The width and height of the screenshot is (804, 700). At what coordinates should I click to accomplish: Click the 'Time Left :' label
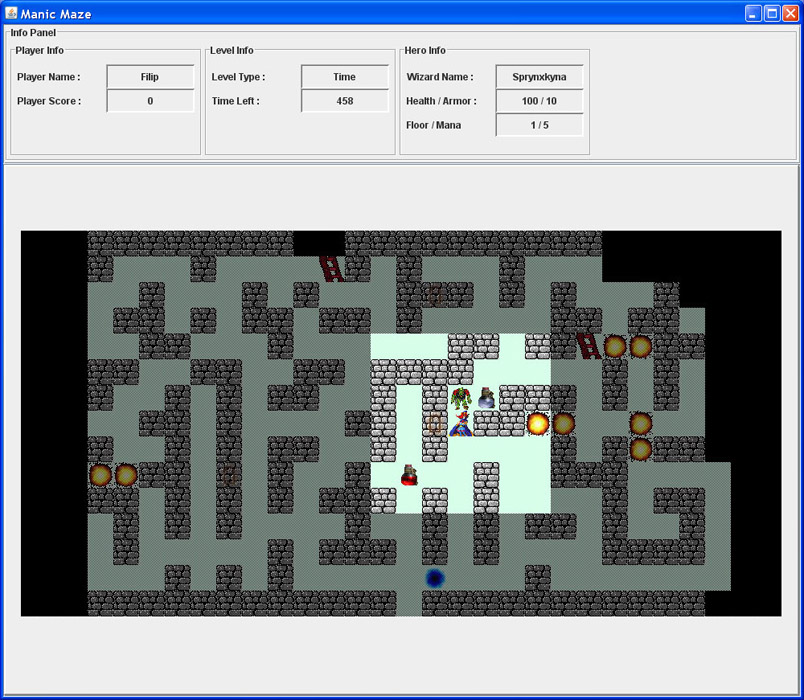(x=236, y=101)
